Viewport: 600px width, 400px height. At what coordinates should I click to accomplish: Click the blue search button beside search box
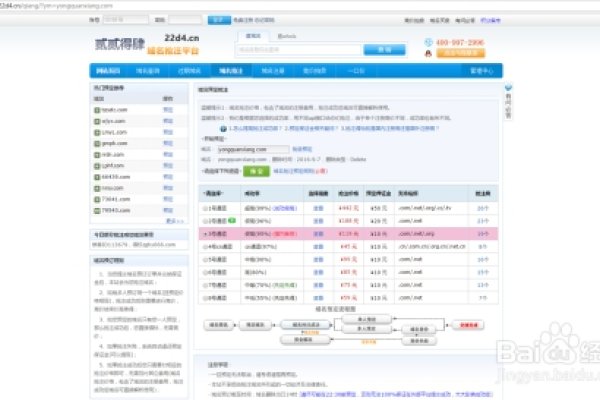pos(378,48)
